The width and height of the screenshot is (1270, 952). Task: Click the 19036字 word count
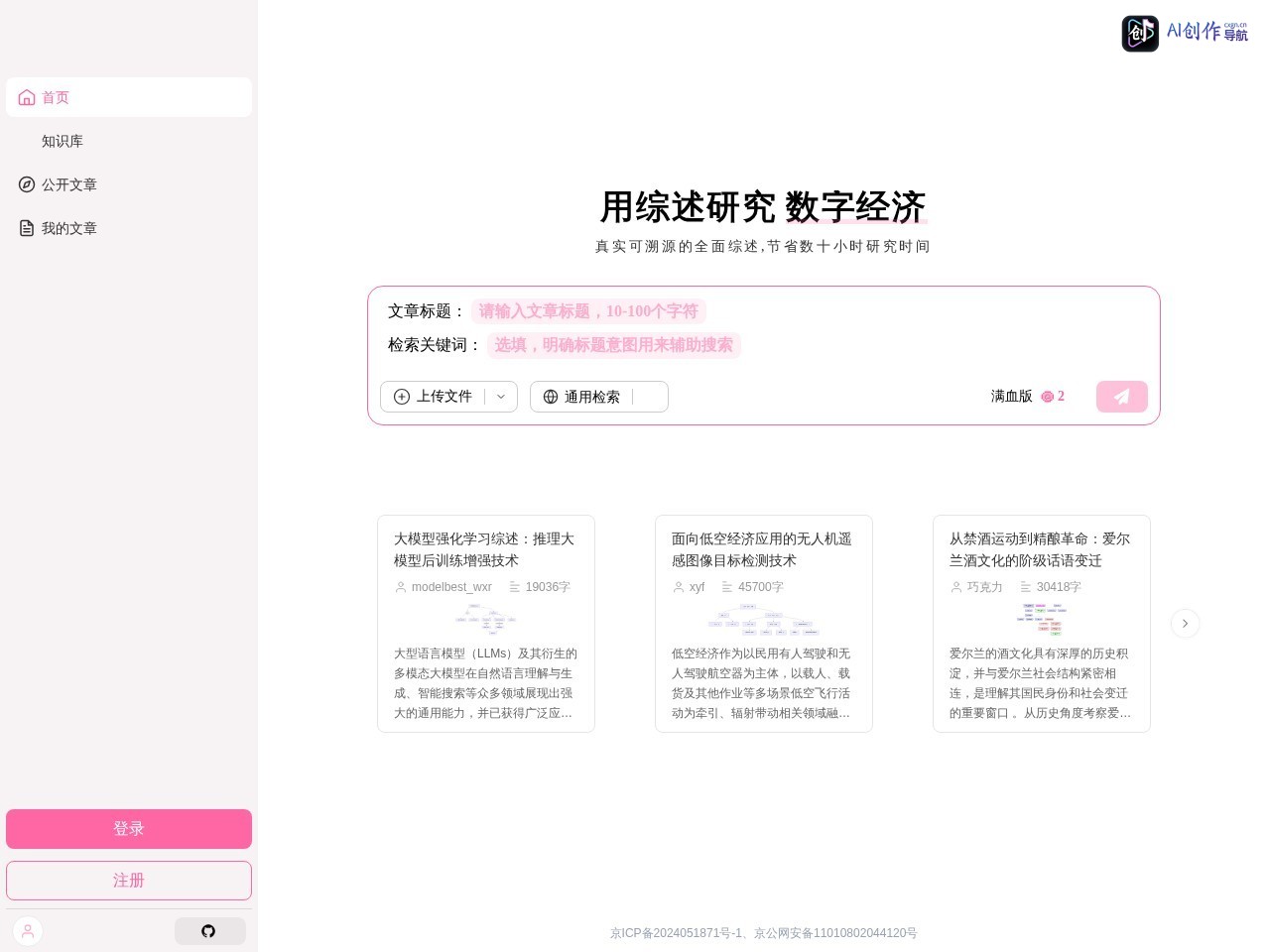(548, 587)
